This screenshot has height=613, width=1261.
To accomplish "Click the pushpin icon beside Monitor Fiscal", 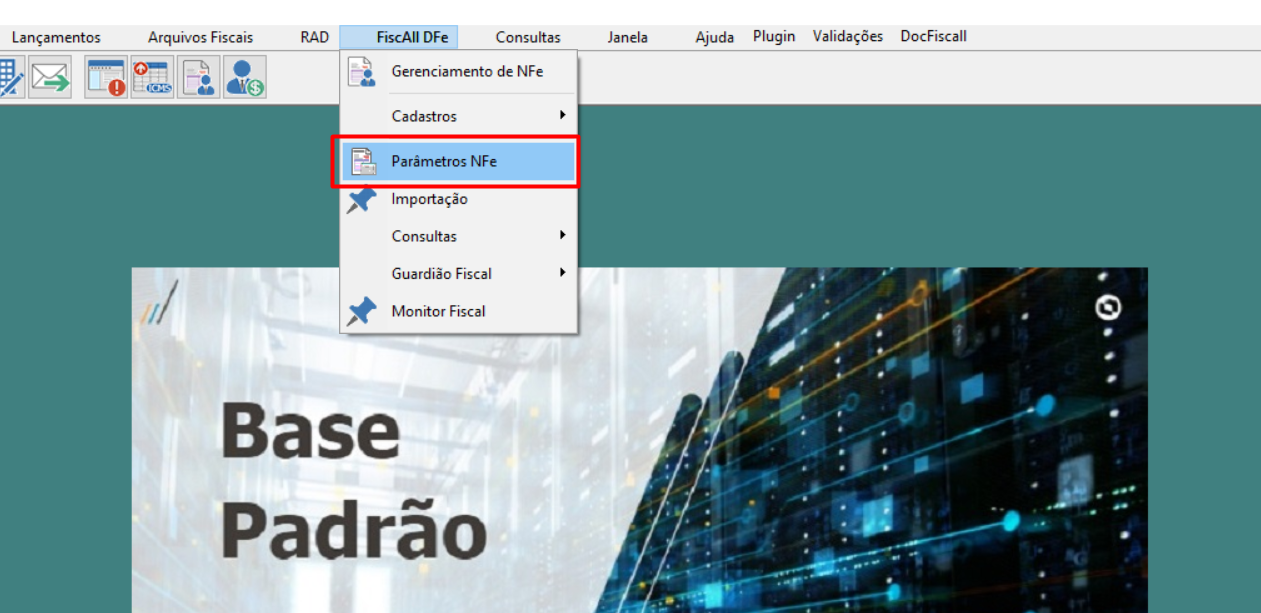I will (x=361, y=311).
